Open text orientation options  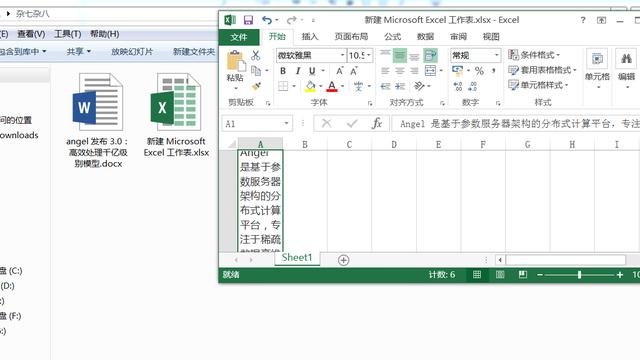pos(419,86)
